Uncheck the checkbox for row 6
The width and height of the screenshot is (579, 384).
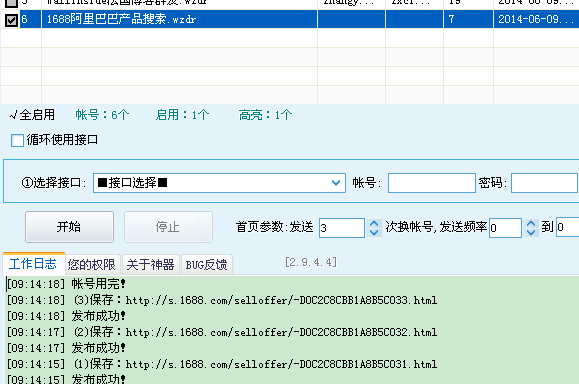[x=11, y=20]
